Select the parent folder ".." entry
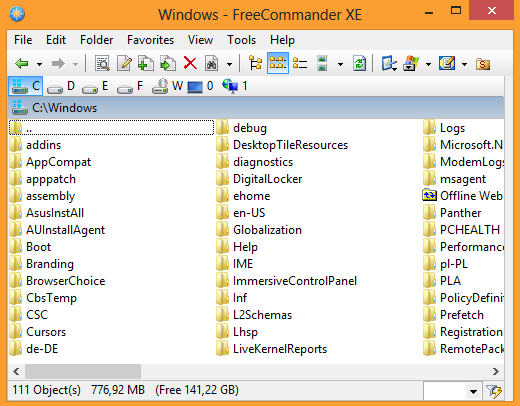The height and width of the screenshot is (406, 520). point(111,128)
